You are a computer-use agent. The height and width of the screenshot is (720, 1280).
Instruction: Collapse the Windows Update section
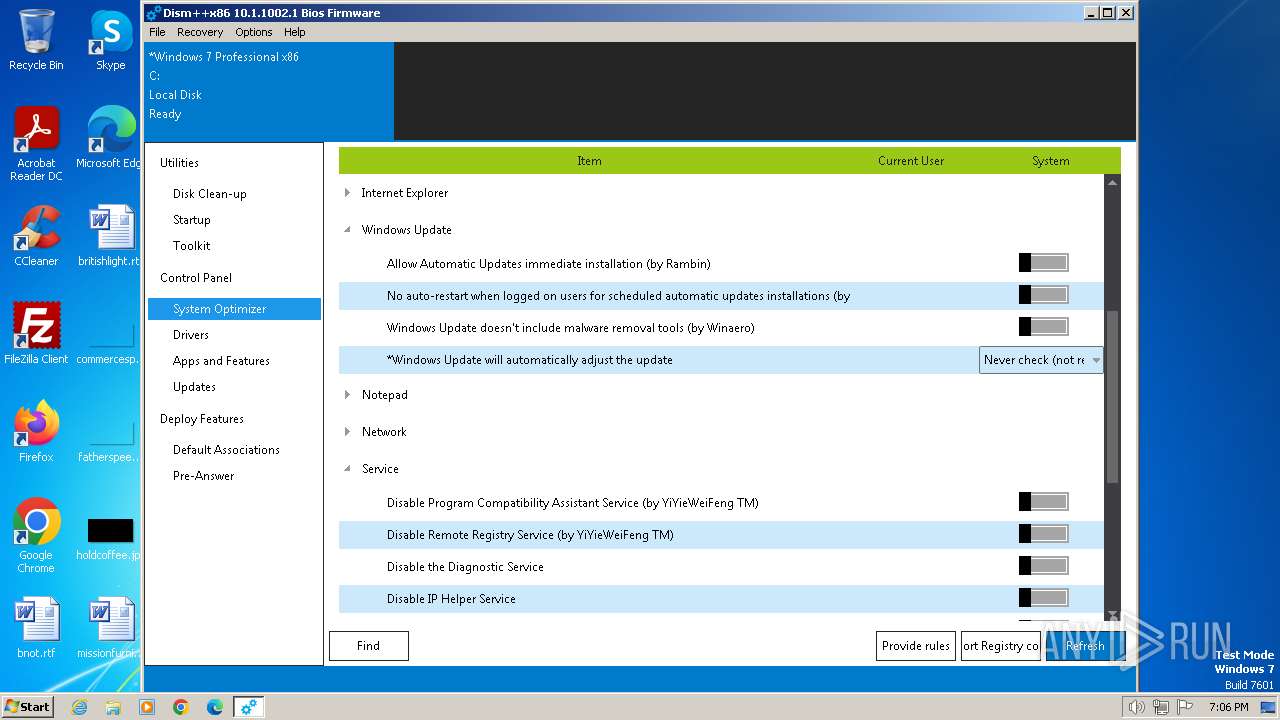point(348,230)
